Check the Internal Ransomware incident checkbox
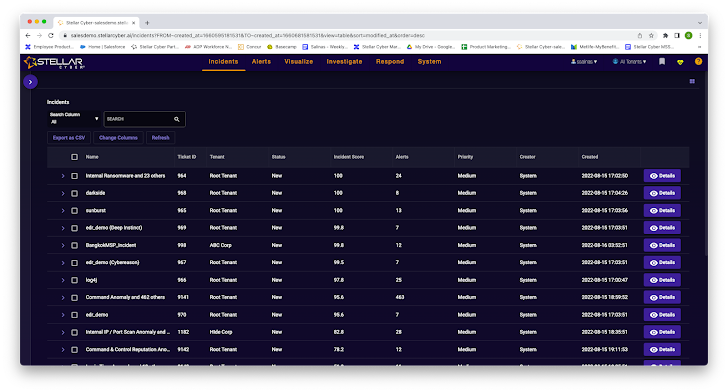This screenshot has height=392, width=728. [x=74, y=176]
